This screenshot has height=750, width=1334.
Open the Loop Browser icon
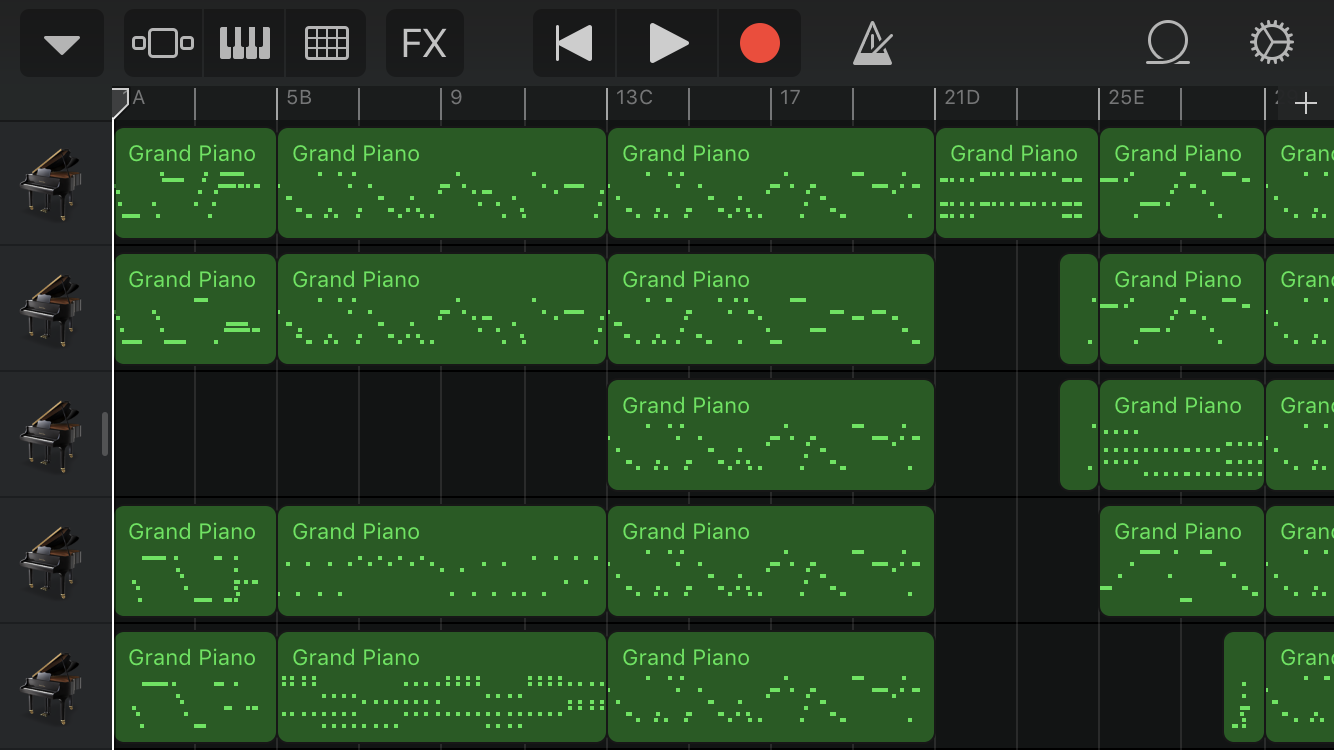1168,44
